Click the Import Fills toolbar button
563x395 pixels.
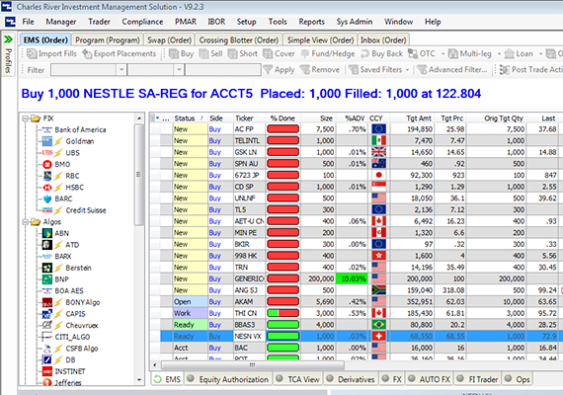tap(52, 54)
